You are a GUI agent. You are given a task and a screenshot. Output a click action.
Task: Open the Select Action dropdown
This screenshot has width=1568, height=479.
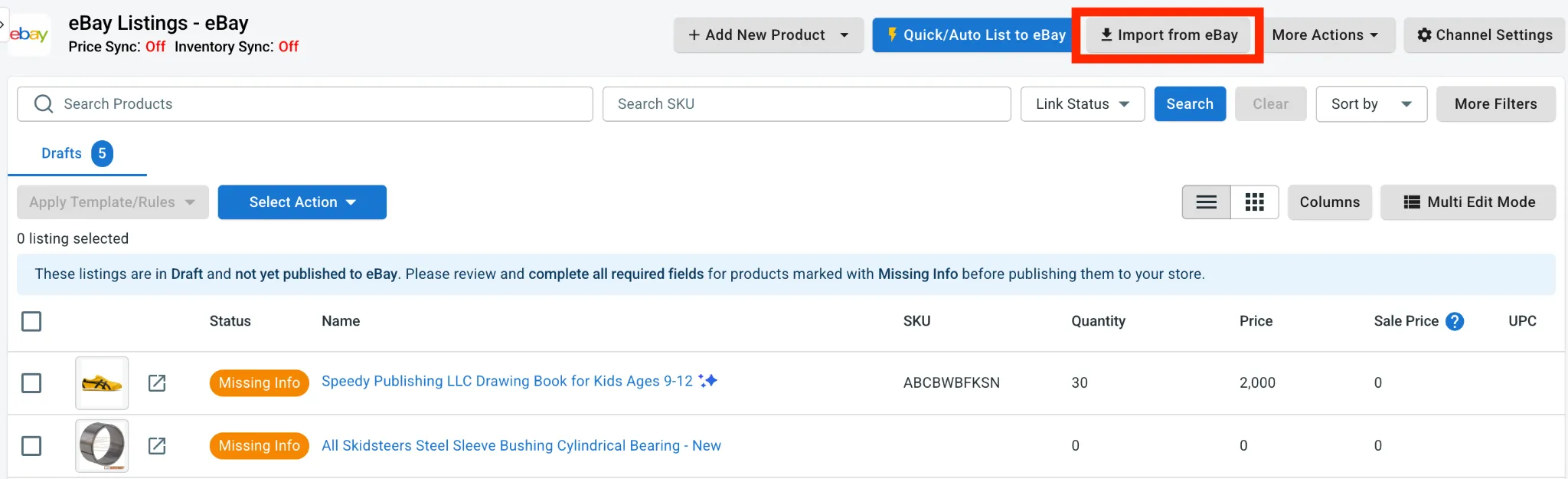pyautogui.click(x=302, y=202)
